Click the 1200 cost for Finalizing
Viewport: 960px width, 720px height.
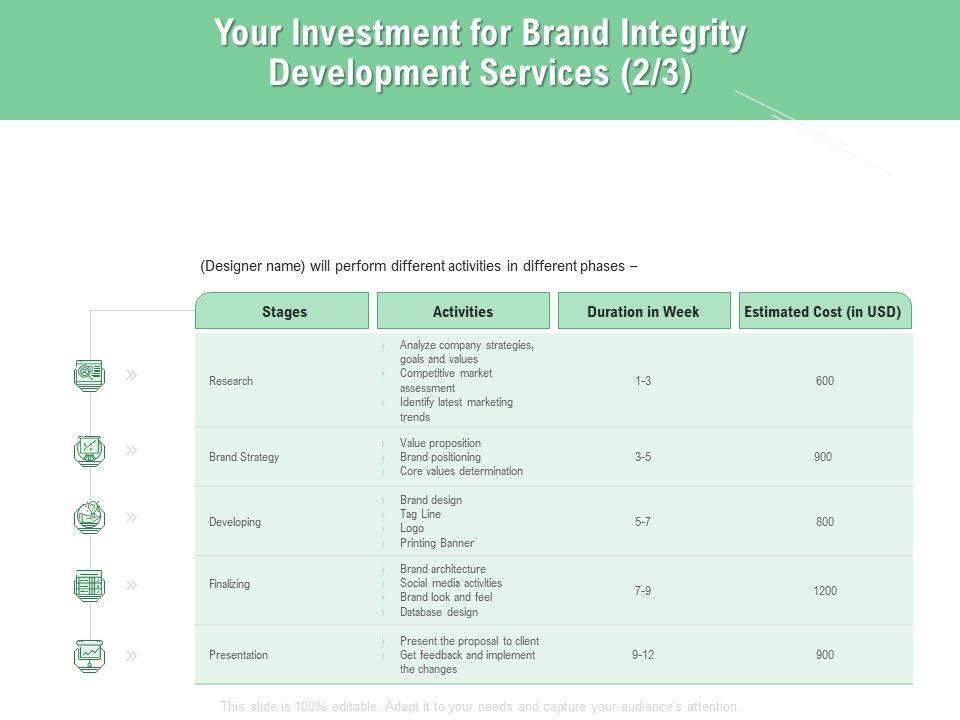(824, 591)
